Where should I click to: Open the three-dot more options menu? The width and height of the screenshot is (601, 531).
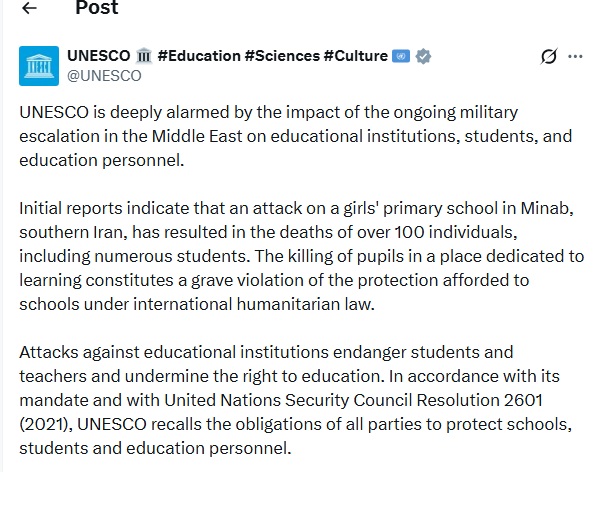[x=575, y=57]
